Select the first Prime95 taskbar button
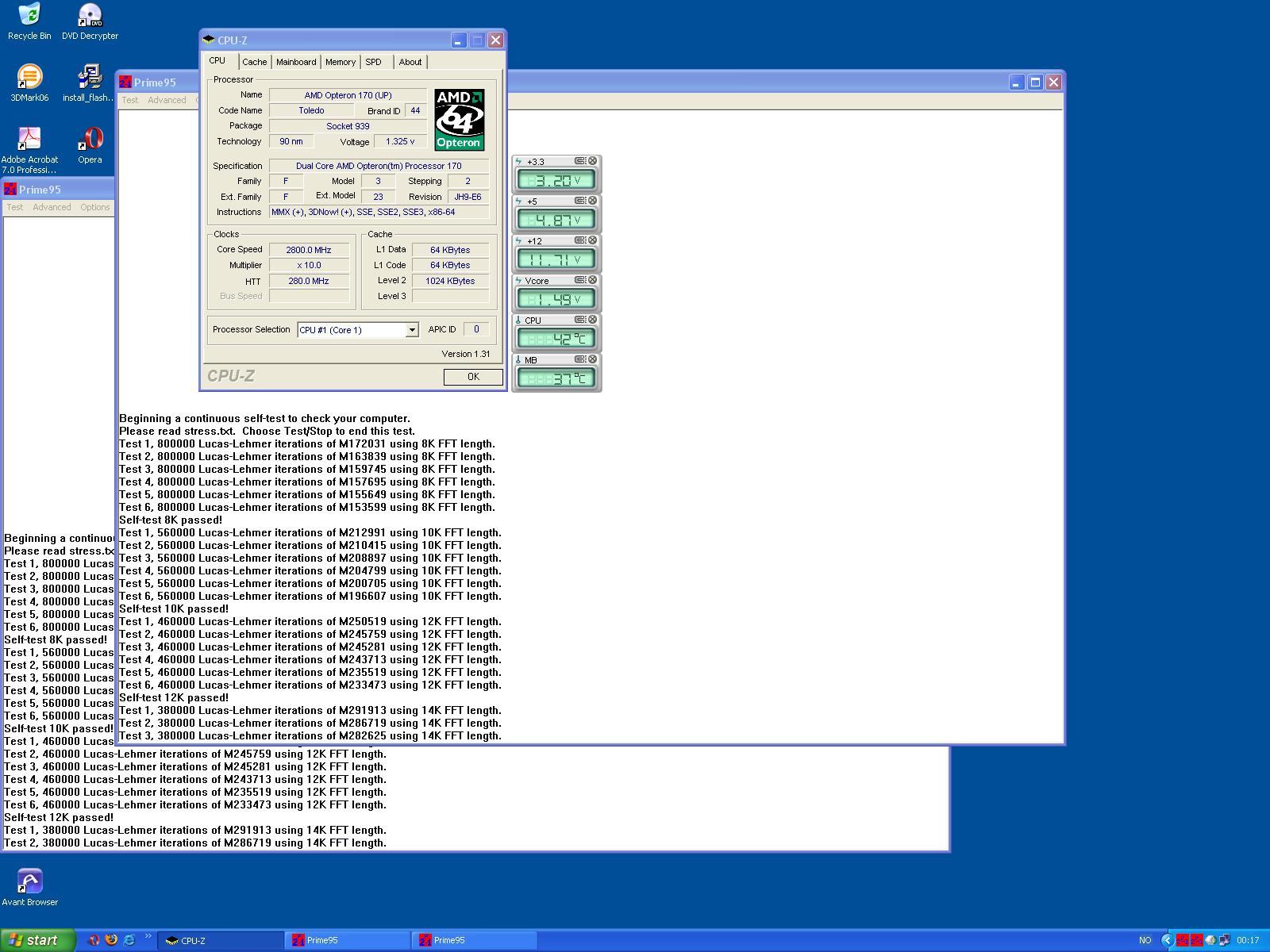 coord(347,940)
